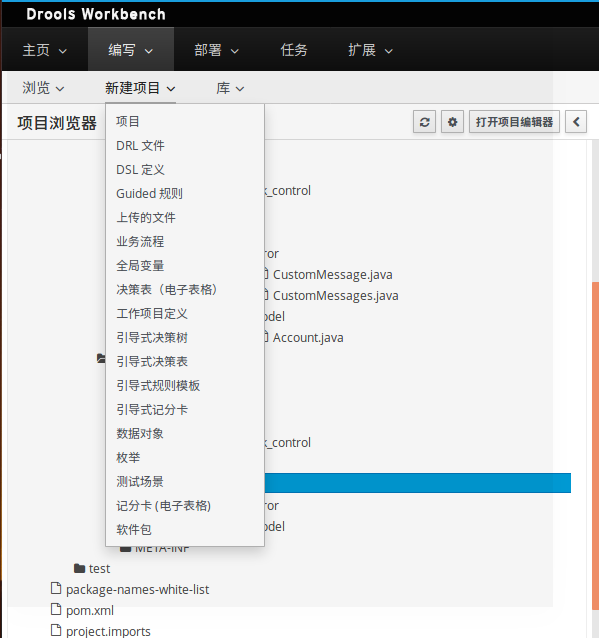Open CustomMessage.java in the tree

coord(332,275)
